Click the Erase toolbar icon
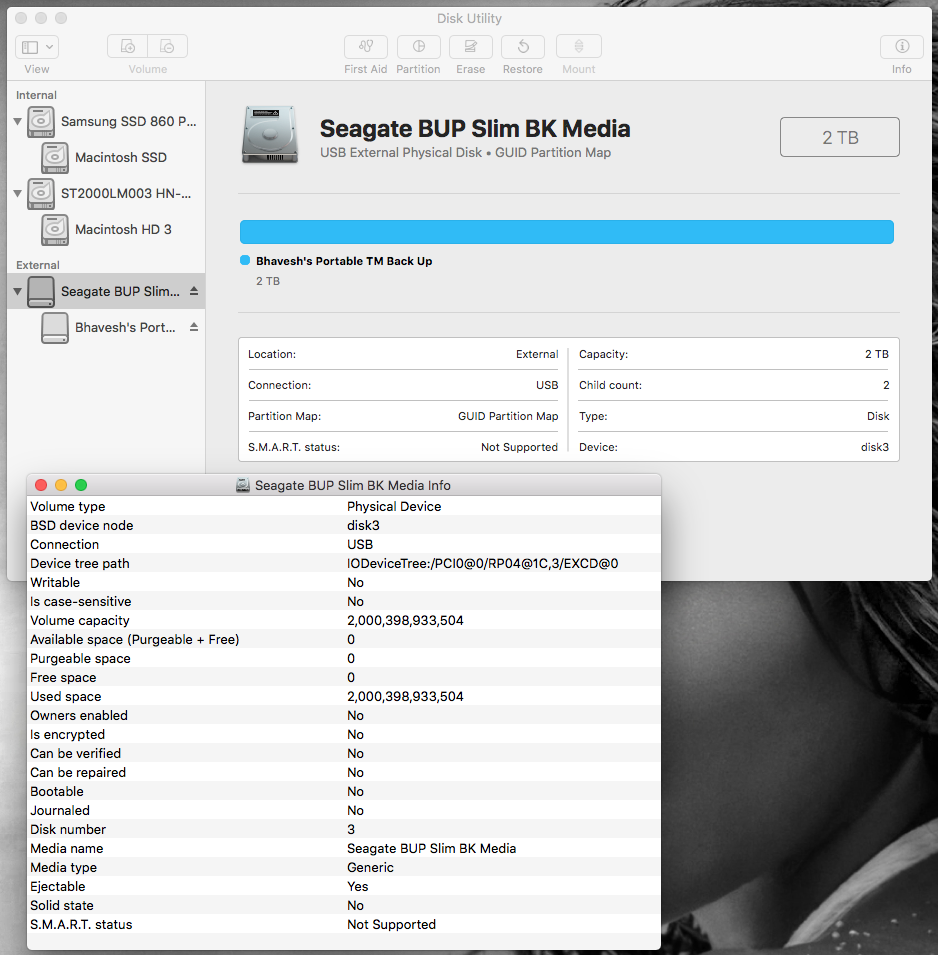 pos(471,46)
